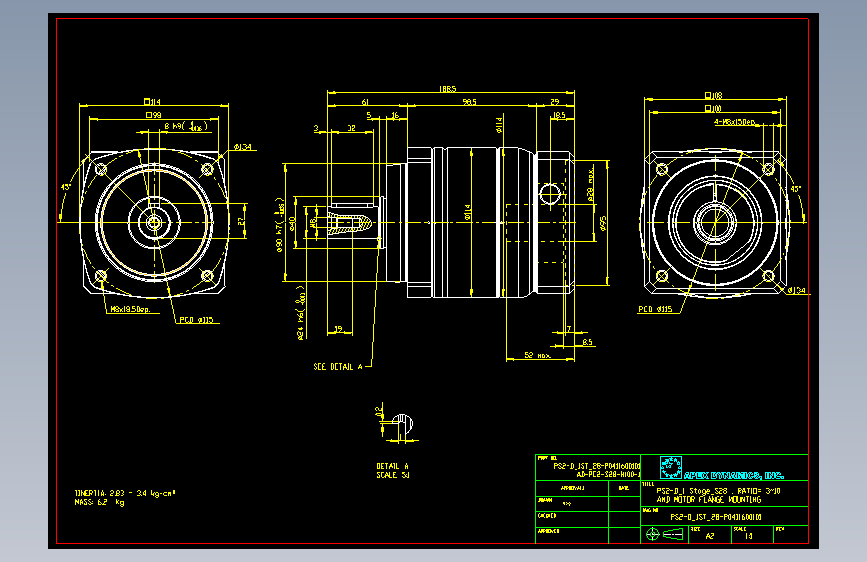The height and width of the screenshot is (562, 867).
Task: Click the A2 size value
Action: 710,536
